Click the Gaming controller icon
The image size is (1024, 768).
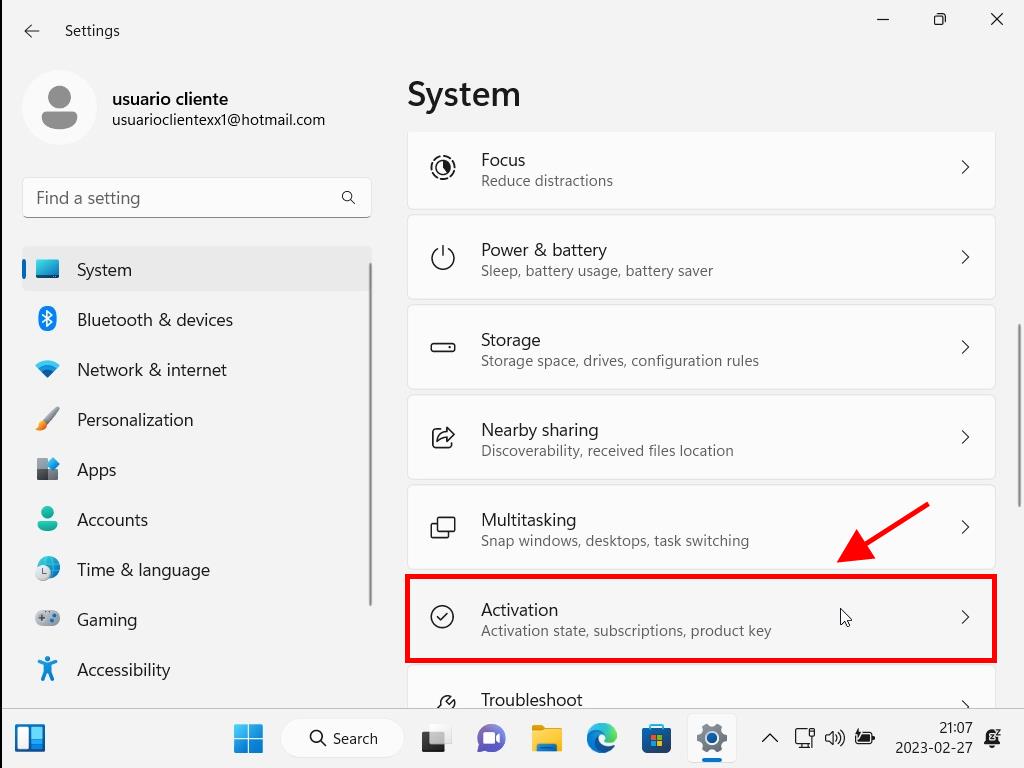click(x=47, y=620)
